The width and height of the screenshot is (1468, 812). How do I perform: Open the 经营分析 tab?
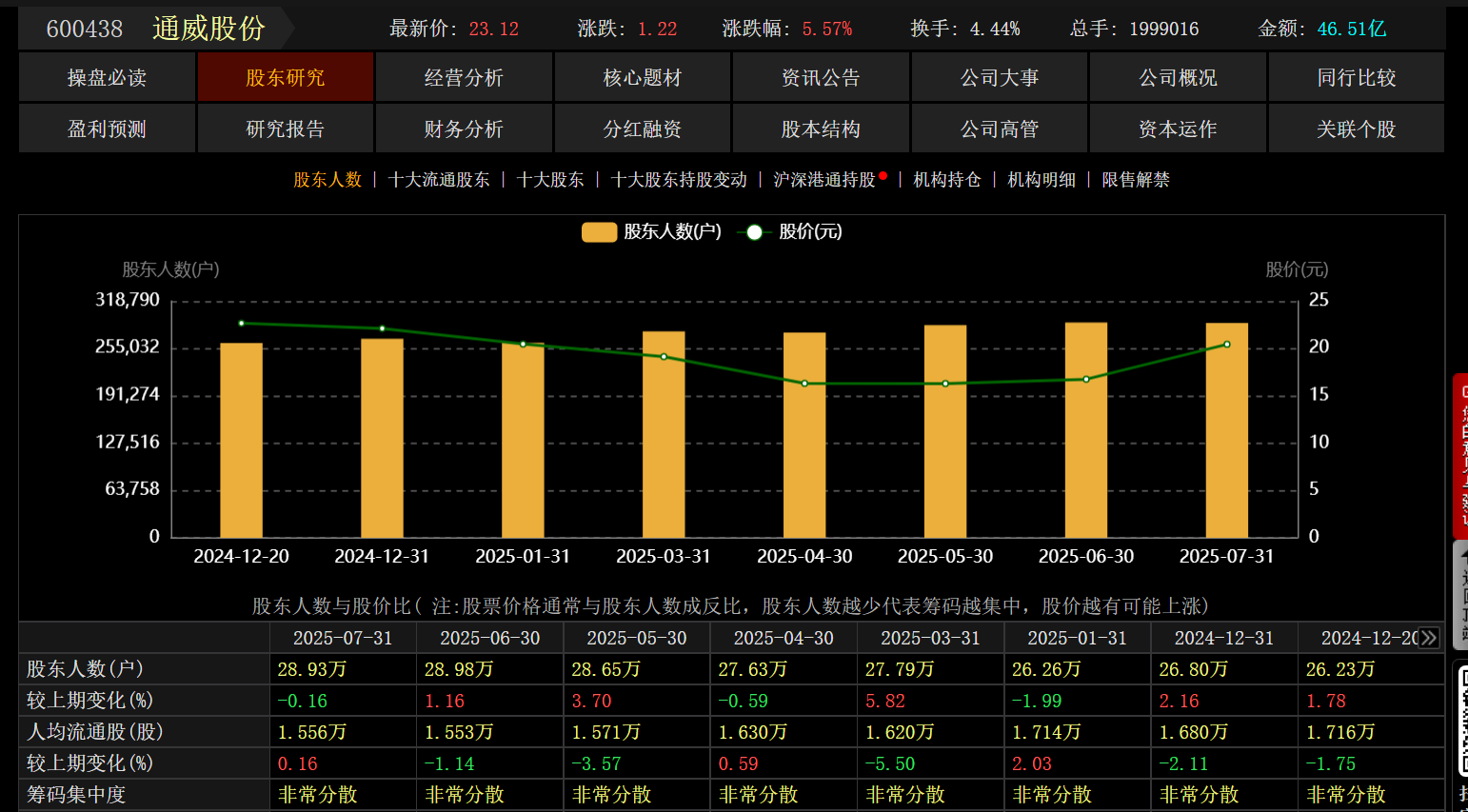pos(464,77)
